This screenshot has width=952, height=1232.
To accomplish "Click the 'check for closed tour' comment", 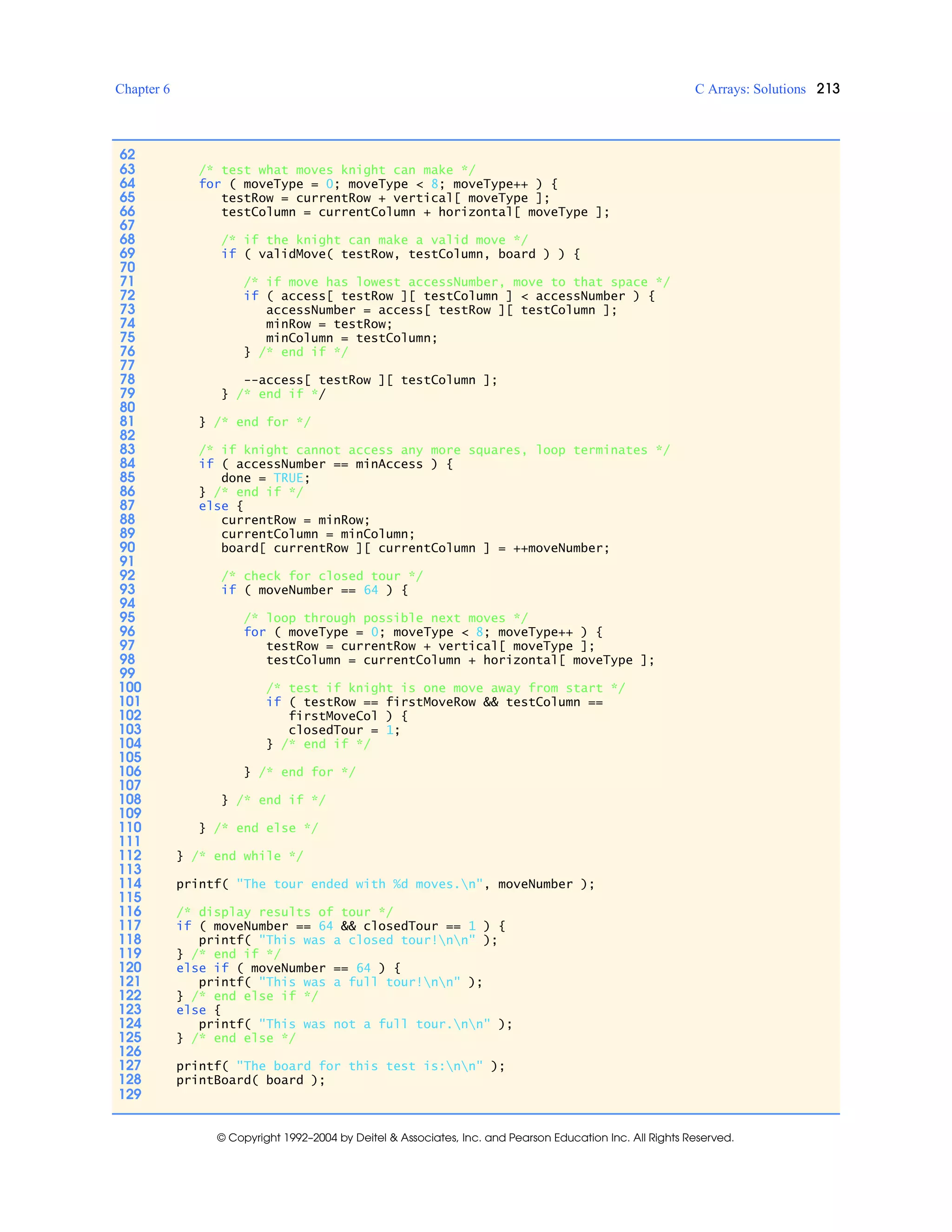I will [x=322, y=576].
